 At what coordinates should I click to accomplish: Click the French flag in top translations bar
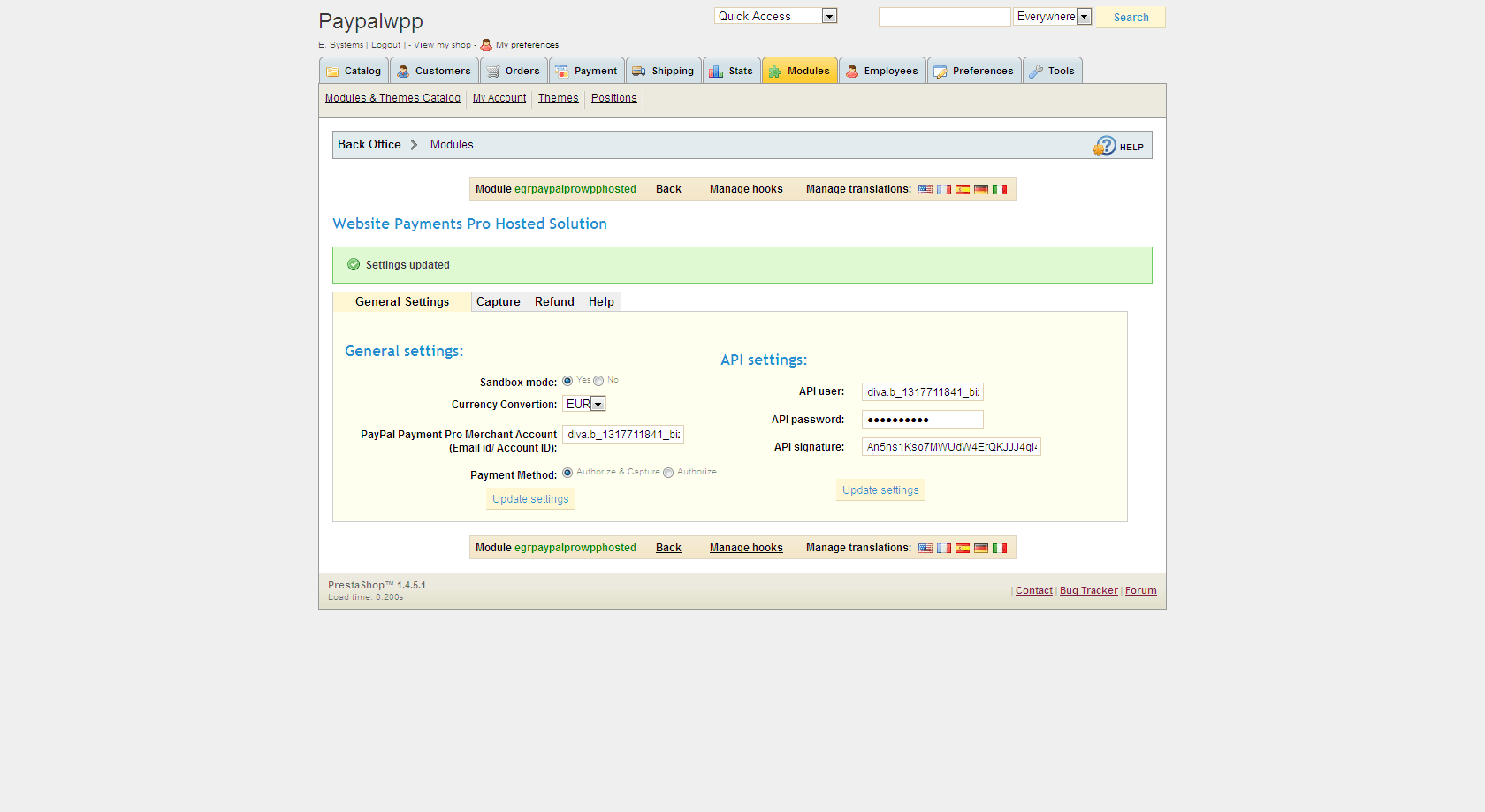coord(944,189)
